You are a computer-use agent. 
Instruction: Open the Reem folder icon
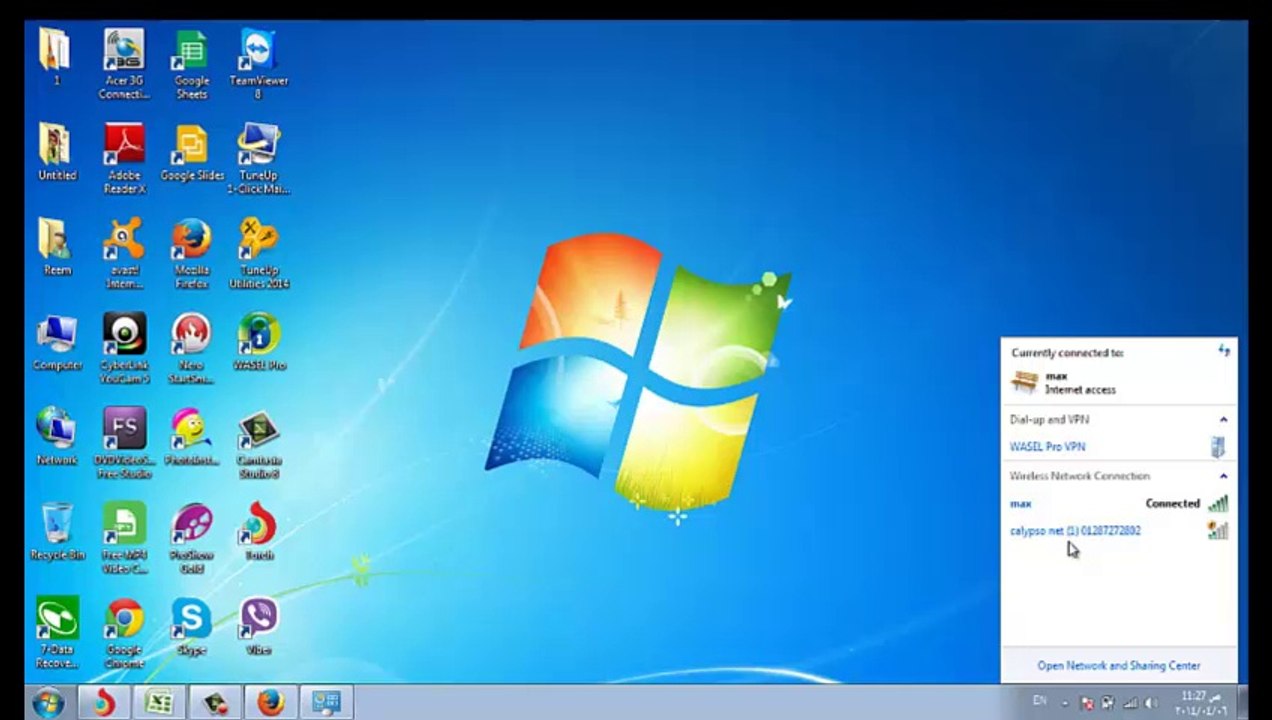(57, 247)
